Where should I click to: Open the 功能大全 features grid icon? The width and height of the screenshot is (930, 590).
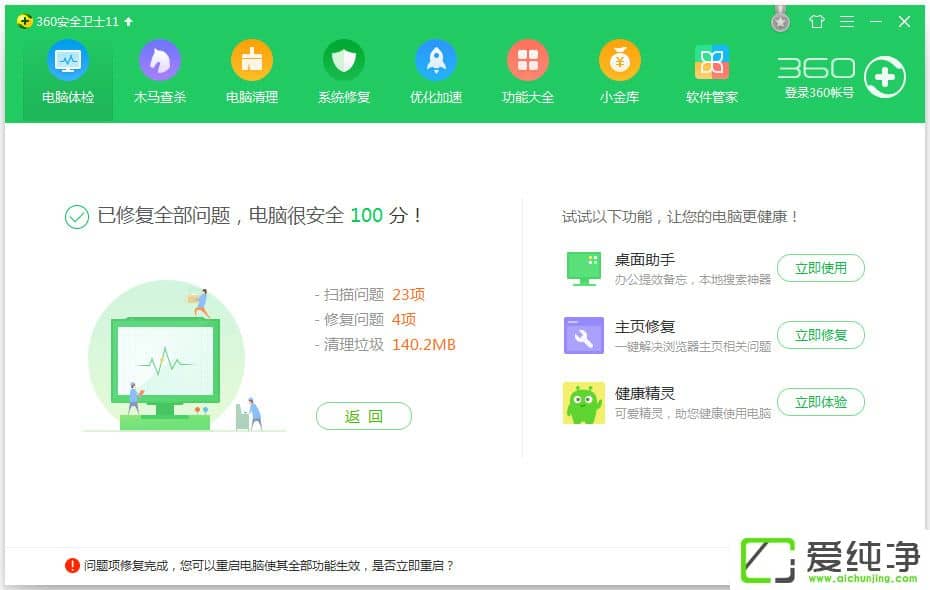click(x=528, y=61)
